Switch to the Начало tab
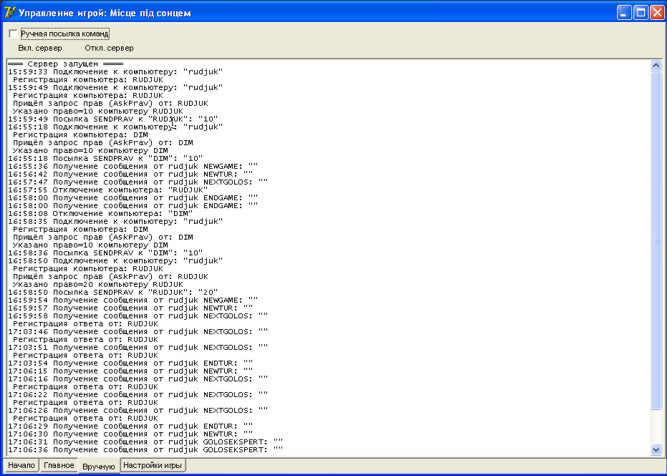The image size is (667, 476). tap(21, 465)
